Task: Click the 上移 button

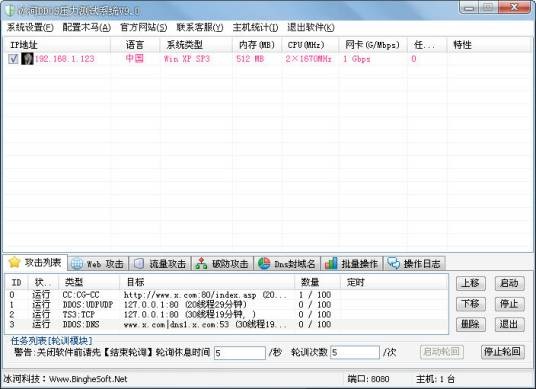Action: coord(470,283)
